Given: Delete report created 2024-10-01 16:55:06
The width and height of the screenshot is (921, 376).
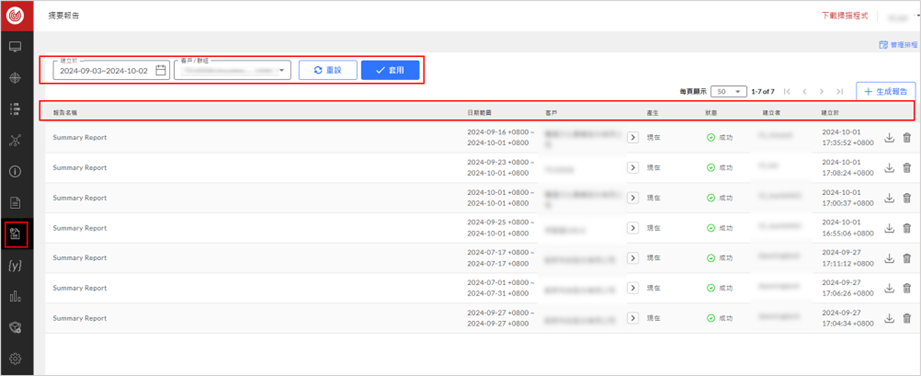Looking at the screenshot, I should pyautogui.click(x=907, y=228).
